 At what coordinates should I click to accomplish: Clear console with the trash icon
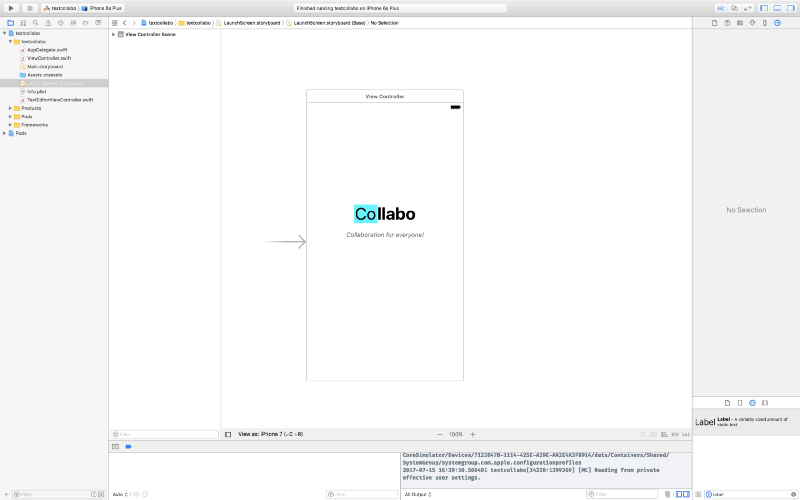pos(667,494)
